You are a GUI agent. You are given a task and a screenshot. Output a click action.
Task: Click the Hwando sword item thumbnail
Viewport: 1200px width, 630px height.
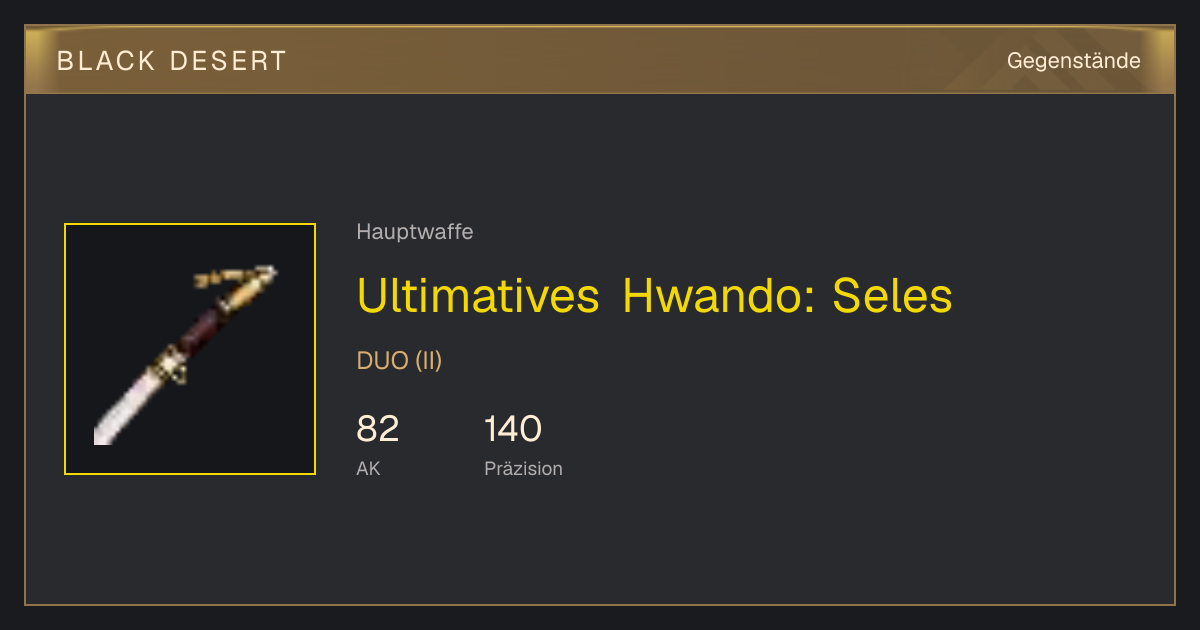190,349
